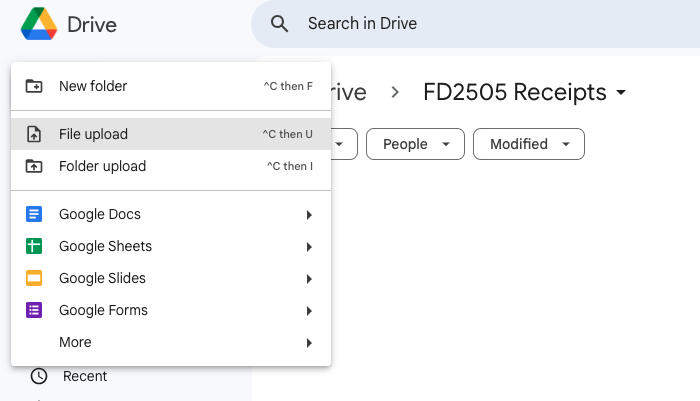Click the search magnifier icon

281,23
